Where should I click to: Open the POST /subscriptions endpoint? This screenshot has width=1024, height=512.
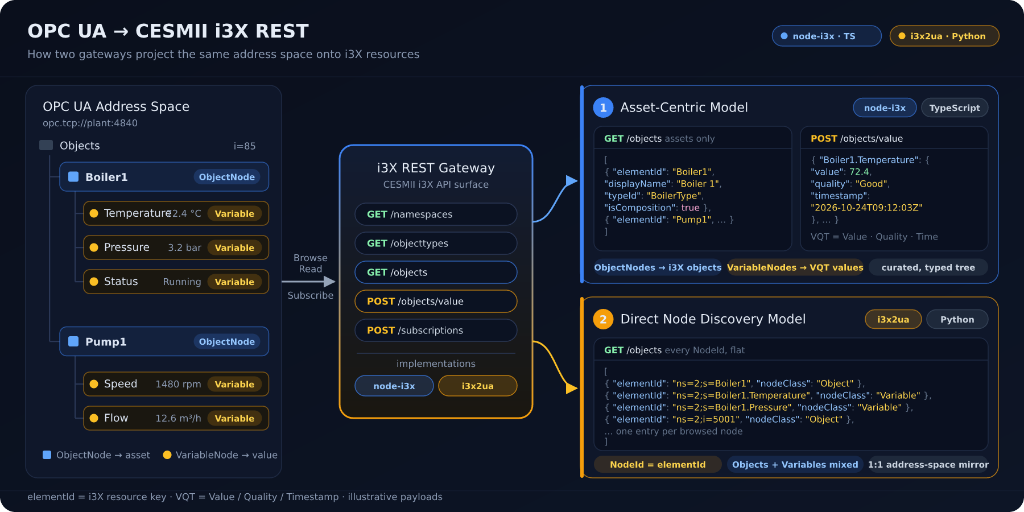(x=436, y=330)
